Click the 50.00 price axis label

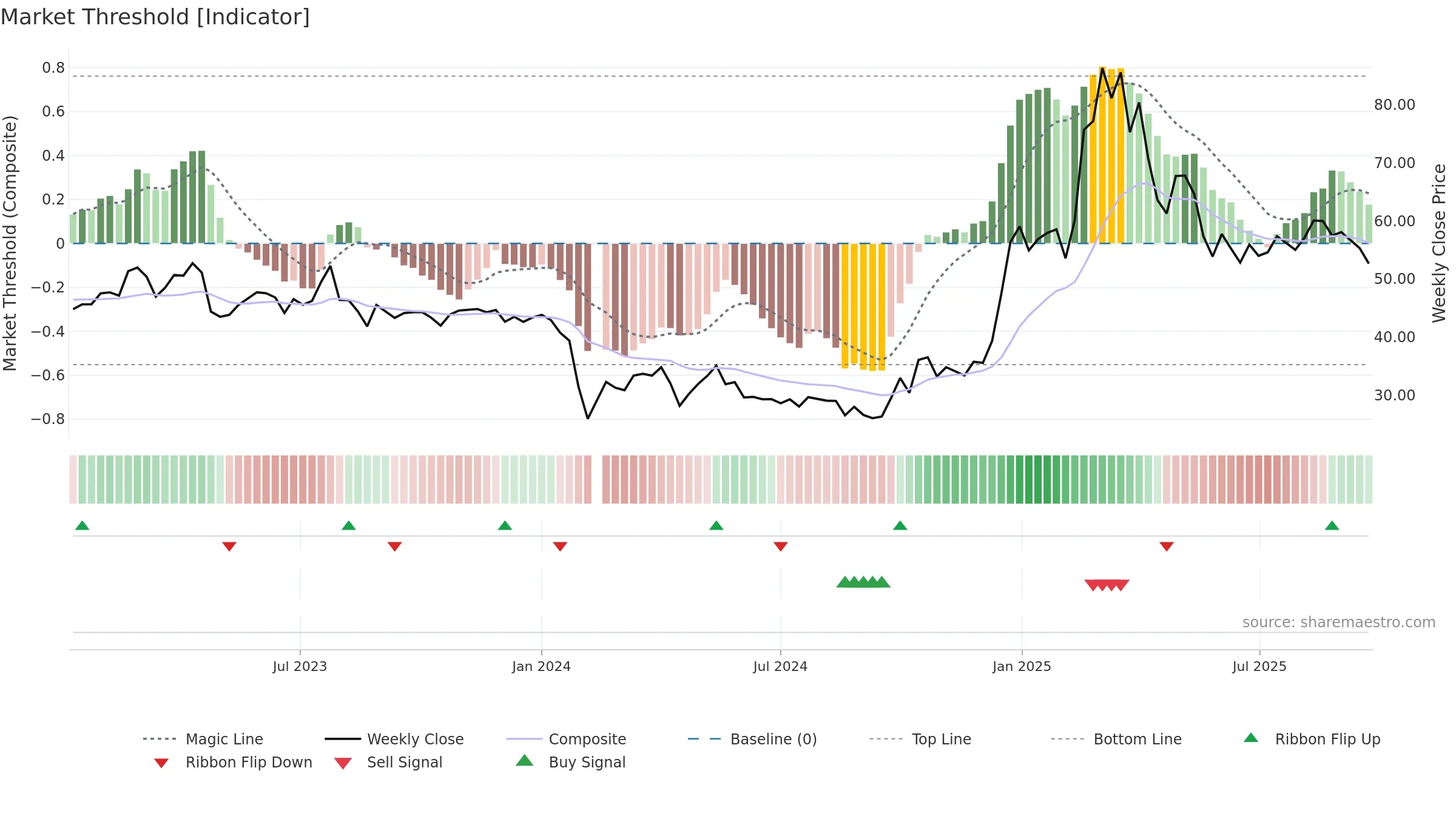click(x=1395, y=279)
